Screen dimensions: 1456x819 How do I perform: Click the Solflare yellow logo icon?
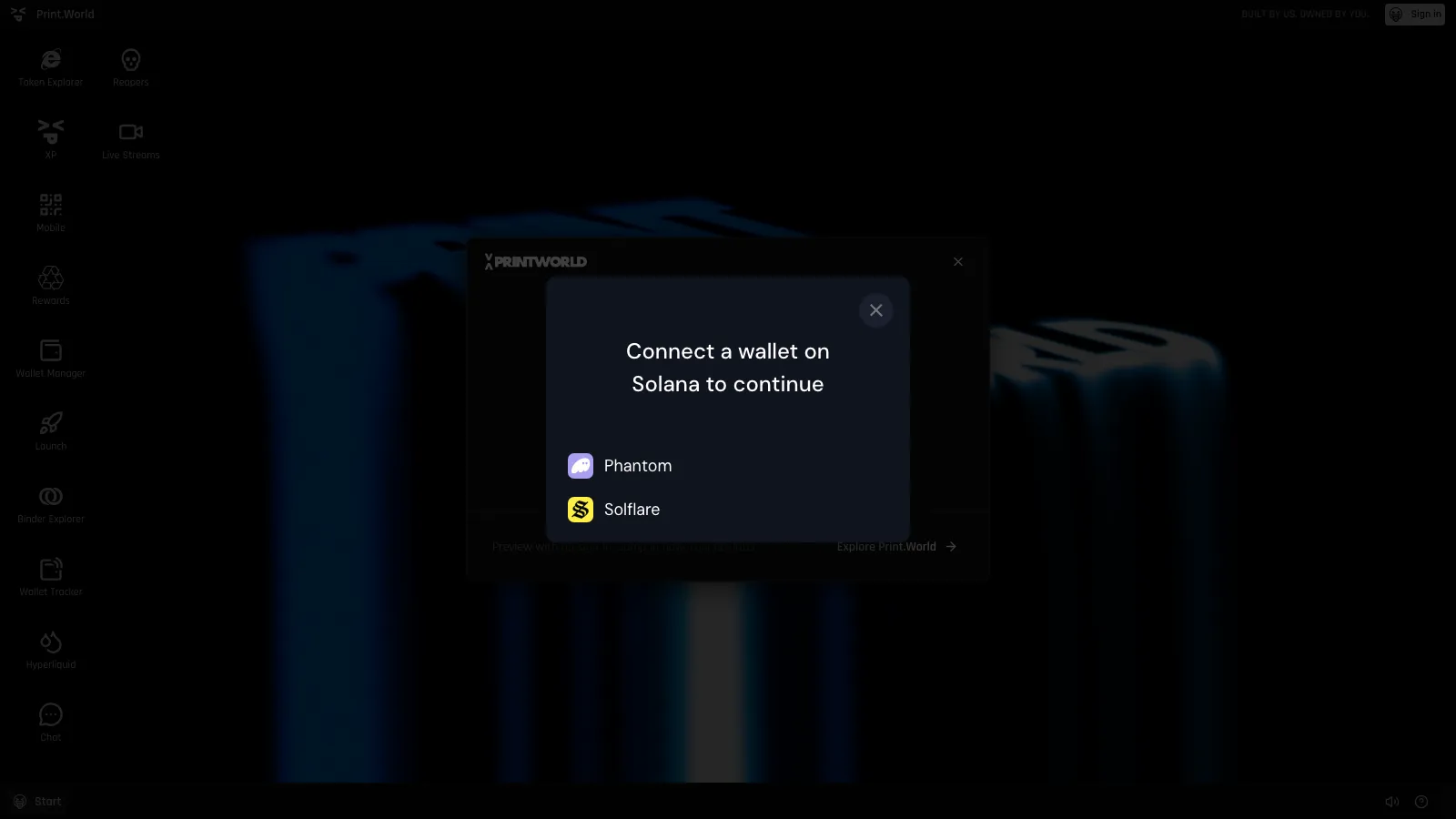[581, 510]
